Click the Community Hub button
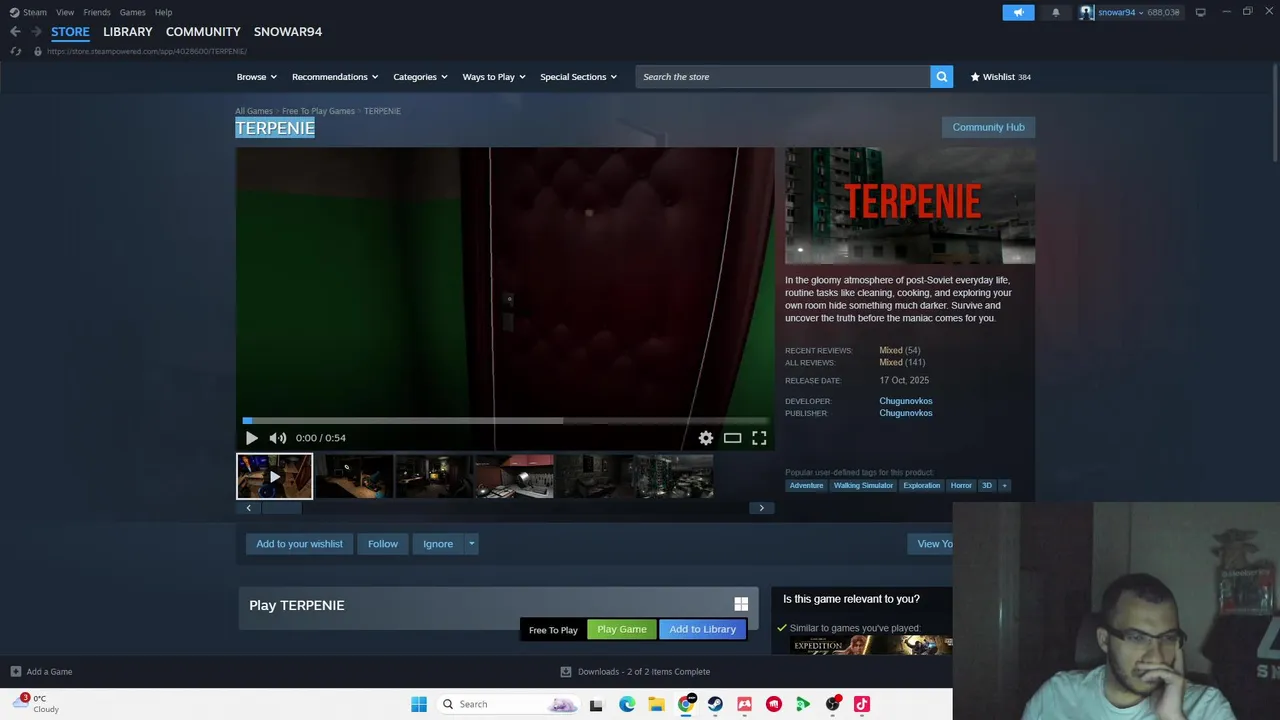The height and width of the screenshot is (720, 1280). [988, 127]
